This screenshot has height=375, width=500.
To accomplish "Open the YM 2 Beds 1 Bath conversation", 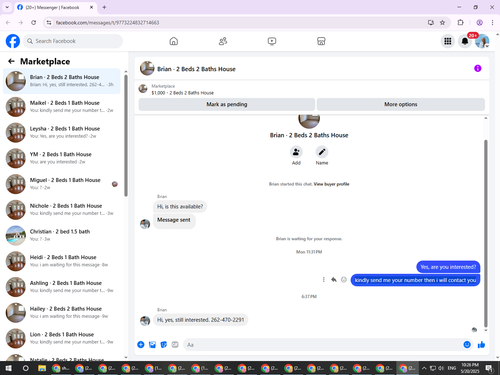I will (62, 158).
